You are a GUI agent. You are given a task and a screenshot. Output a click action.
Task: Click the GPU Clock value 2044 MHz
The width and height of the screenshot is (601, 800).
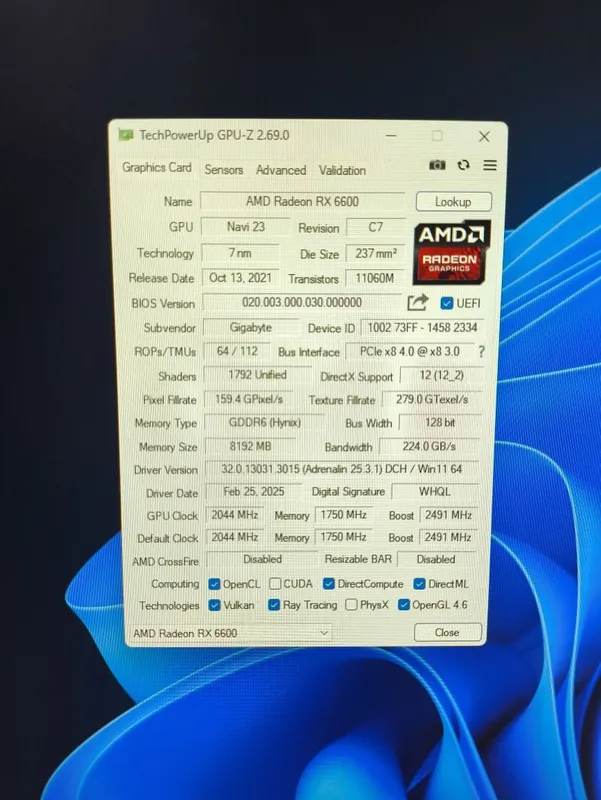coord(235,515)
